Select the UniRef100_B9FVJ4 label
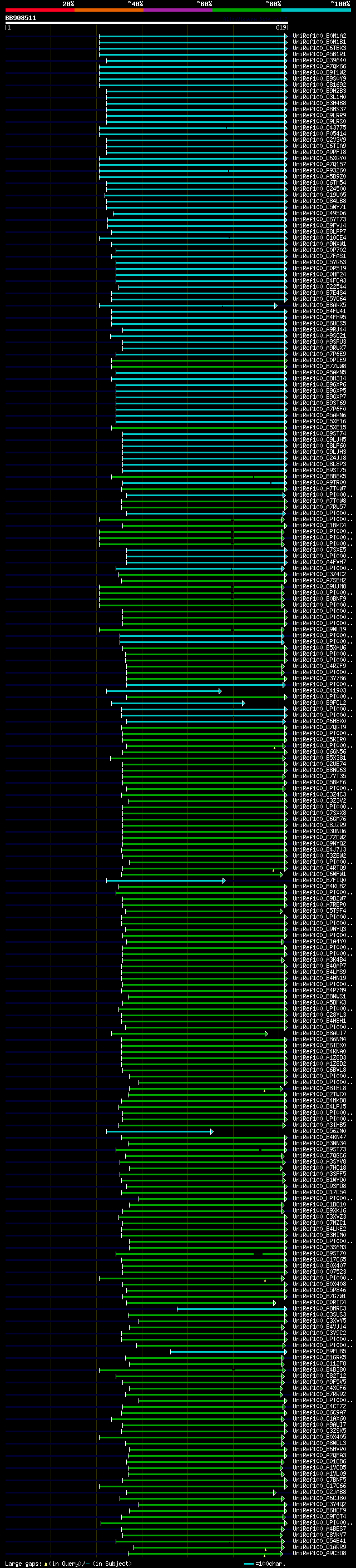The height and width of the screenshot is (1568, 356). point(319,226)
